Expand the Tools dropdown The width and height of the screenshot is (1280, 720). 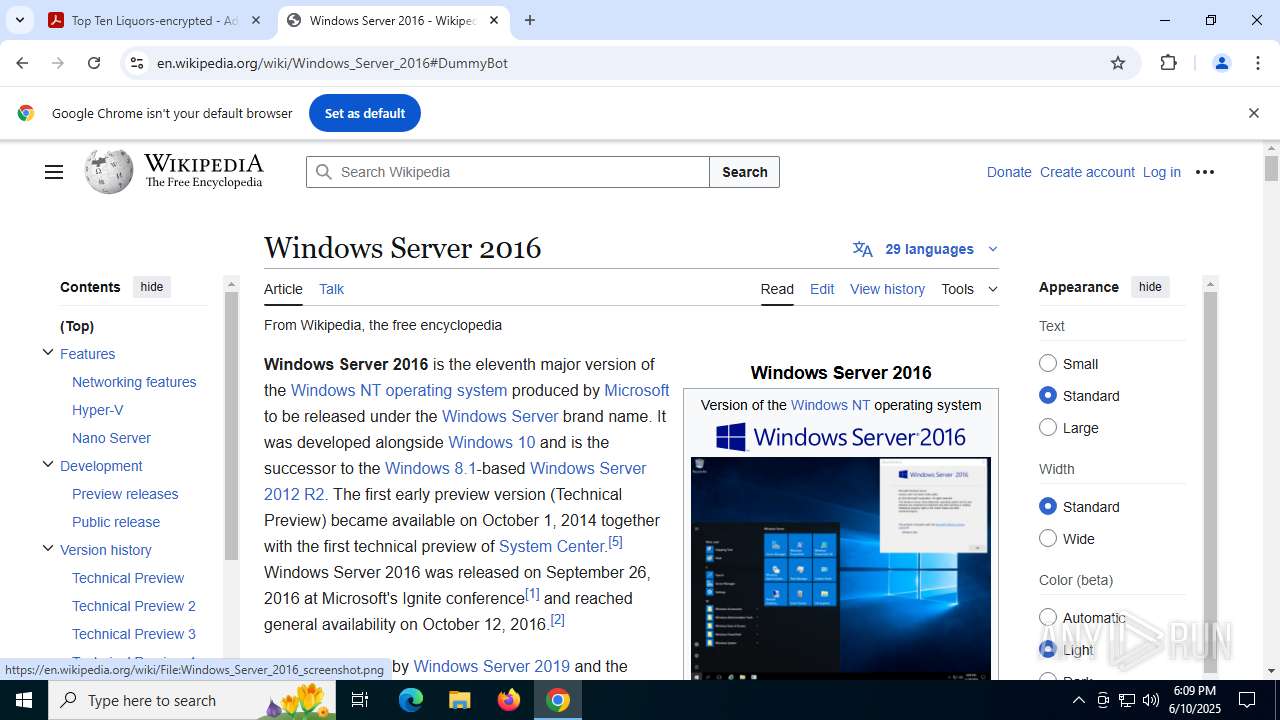[x=969, y=289]
